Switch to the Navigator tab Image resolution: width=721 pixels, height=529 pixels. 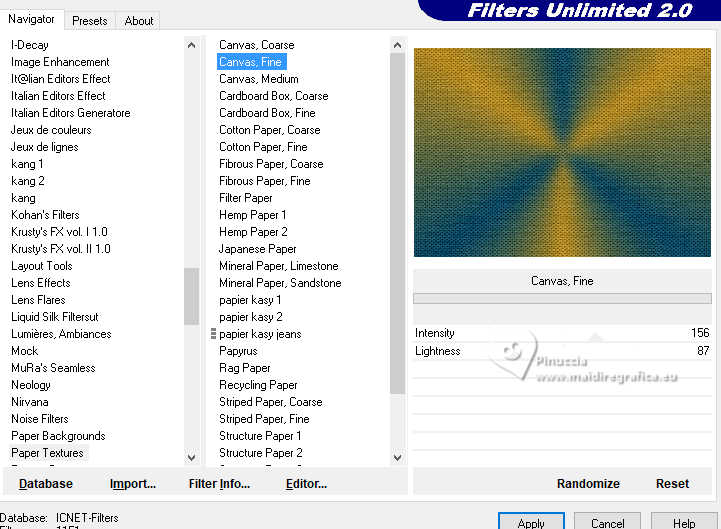(31, 19)
